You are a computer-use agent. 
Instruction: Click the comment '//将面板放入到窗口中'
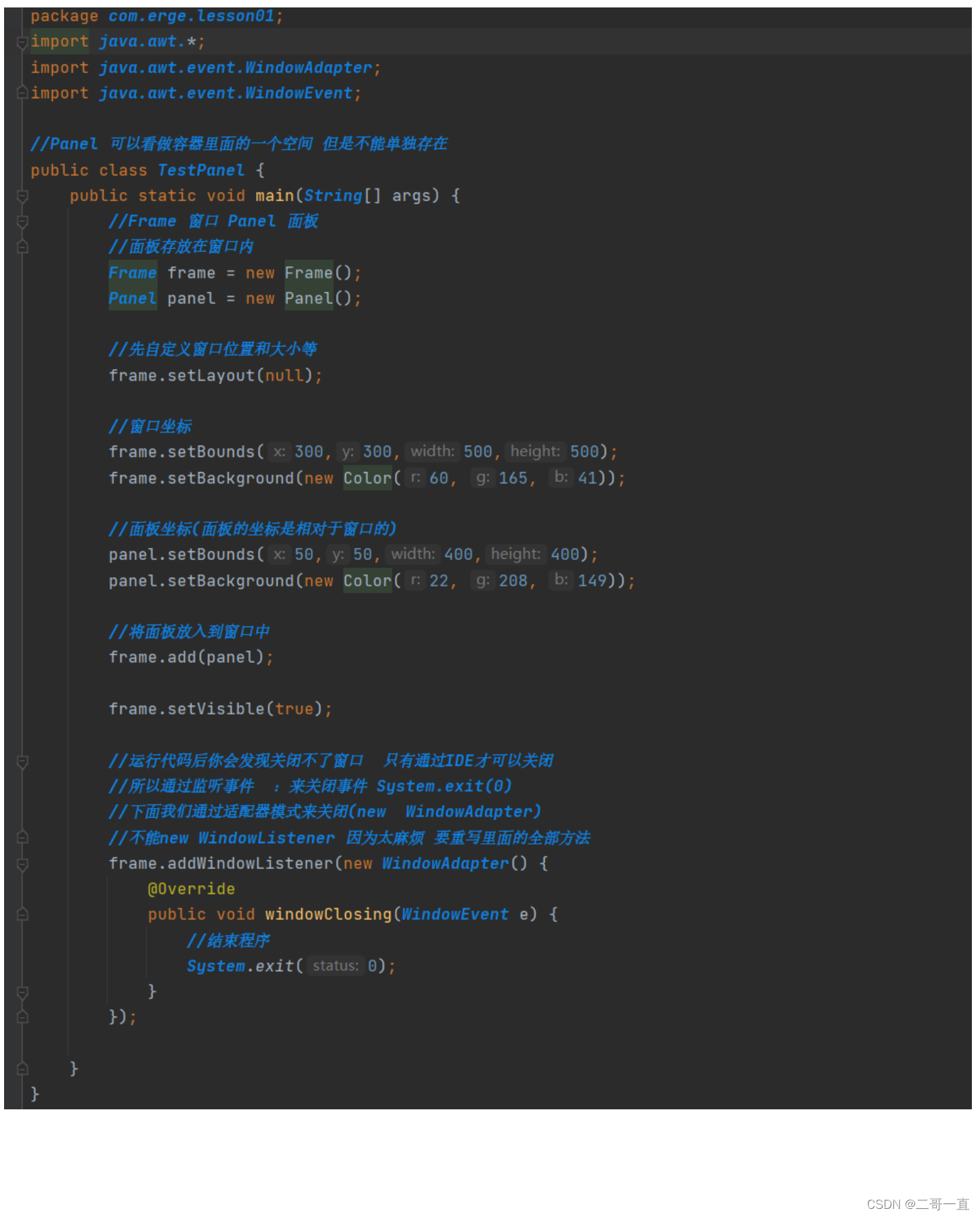coord(189,632)
